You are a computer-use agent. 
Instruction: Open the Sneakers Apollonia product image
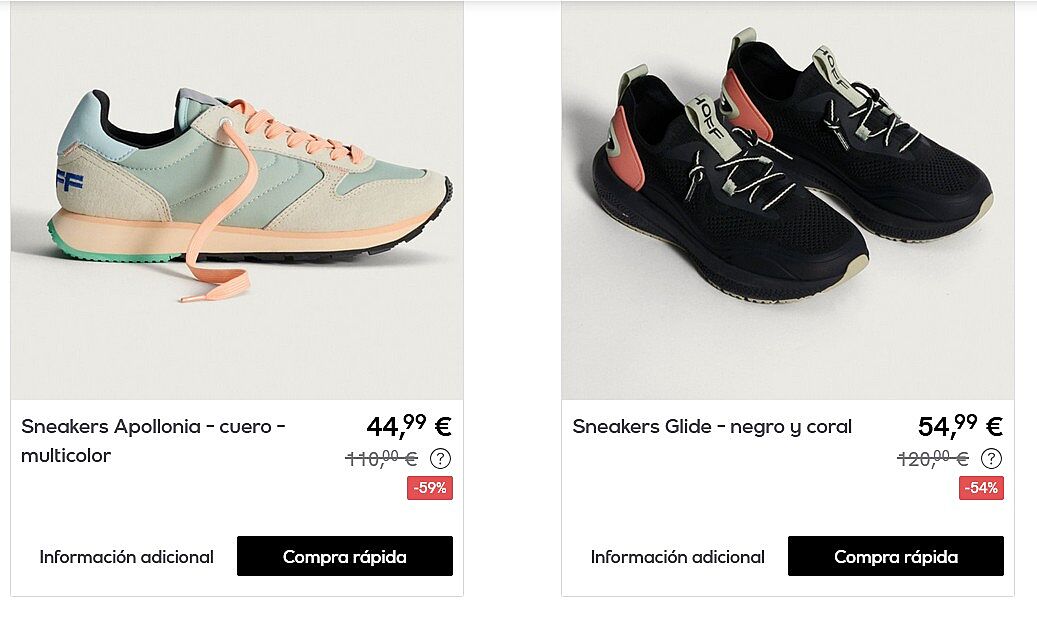tap(237, 200)
